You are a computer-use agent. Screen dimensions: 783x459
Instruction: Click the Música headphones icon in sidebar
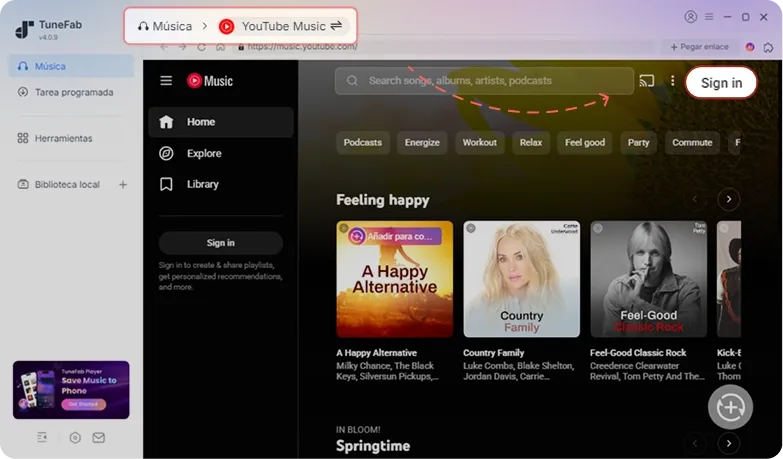click(23, 66)
